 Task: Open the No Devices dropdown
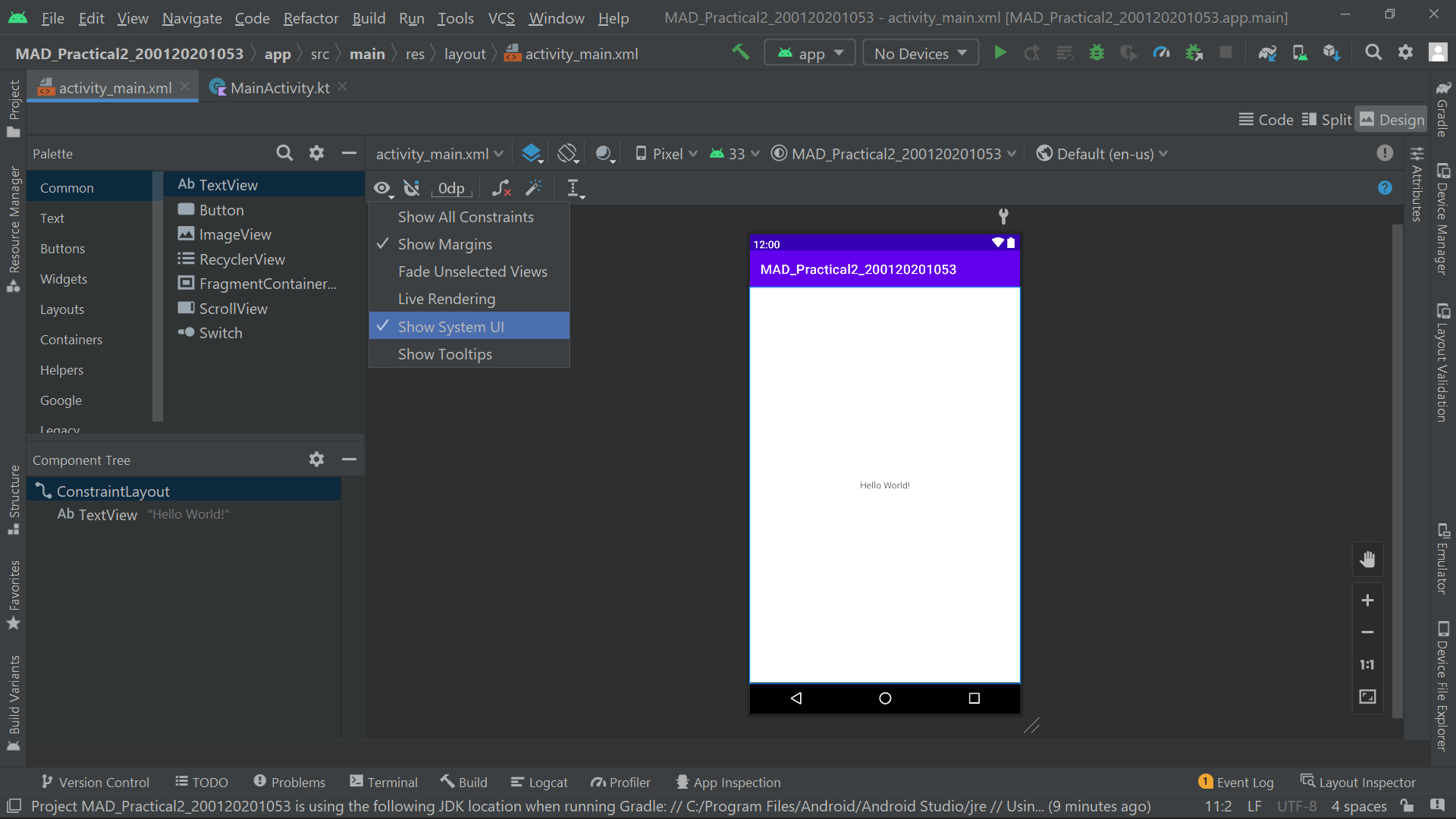pyautogui.click(x=920, y=52)
